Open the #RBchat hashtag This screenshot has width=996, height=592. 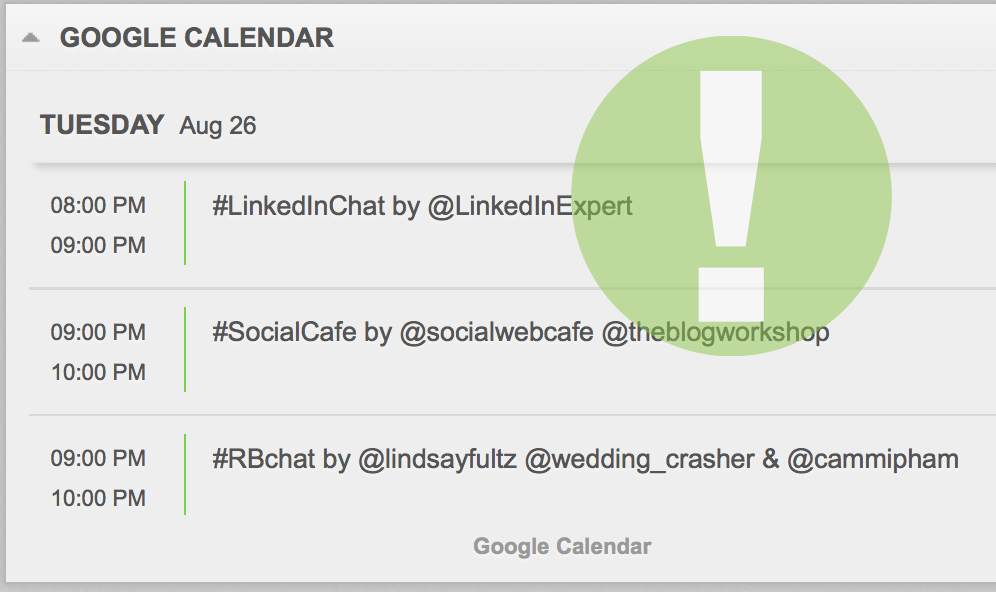point(264,459)
